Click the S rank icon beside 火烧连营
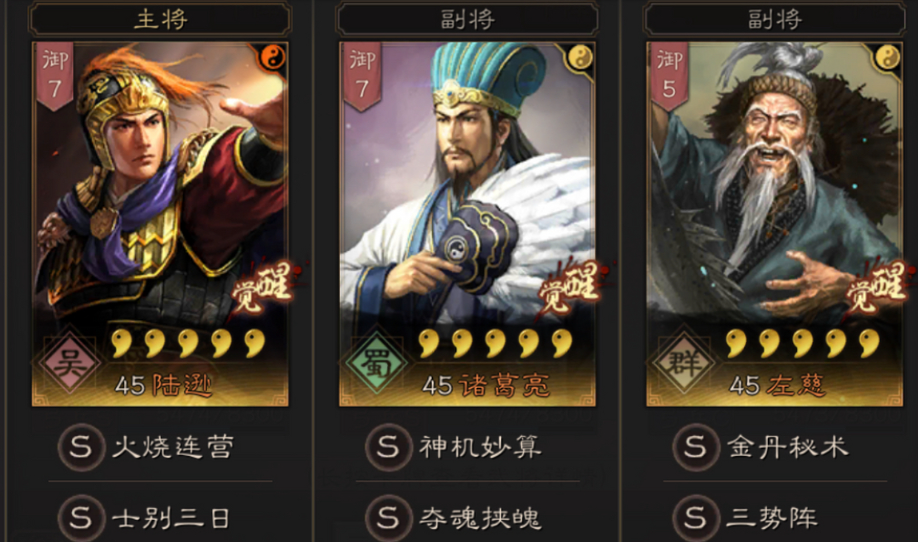The image size is (918, 542). coord(81,448)
